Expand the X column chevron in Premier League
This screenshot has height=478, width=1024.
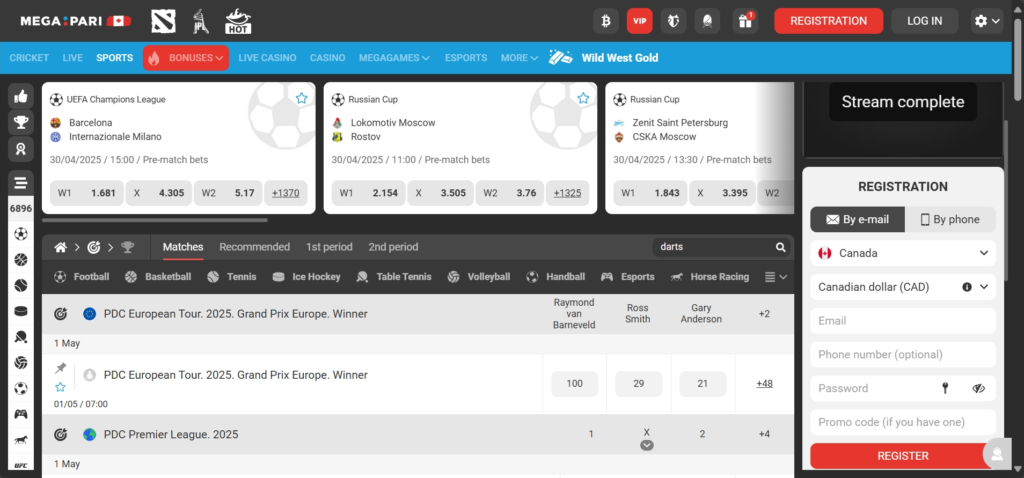tap(647, 445)
